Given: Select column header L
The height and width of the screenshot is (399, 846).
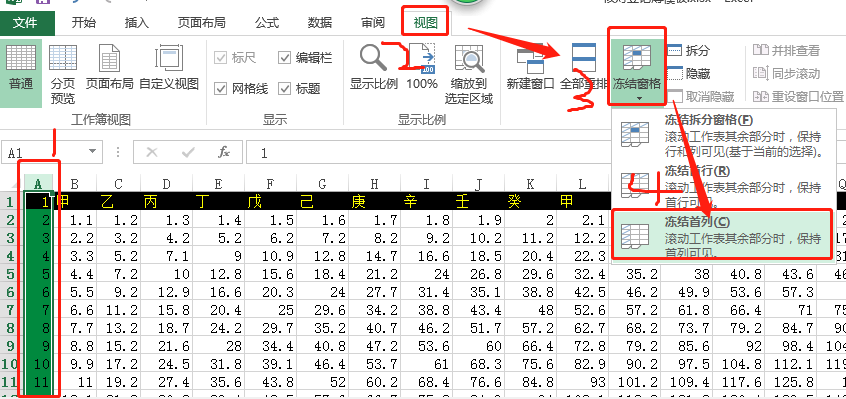Looking at the screenshot, I should pyautogui.click(x=582, y=184).
